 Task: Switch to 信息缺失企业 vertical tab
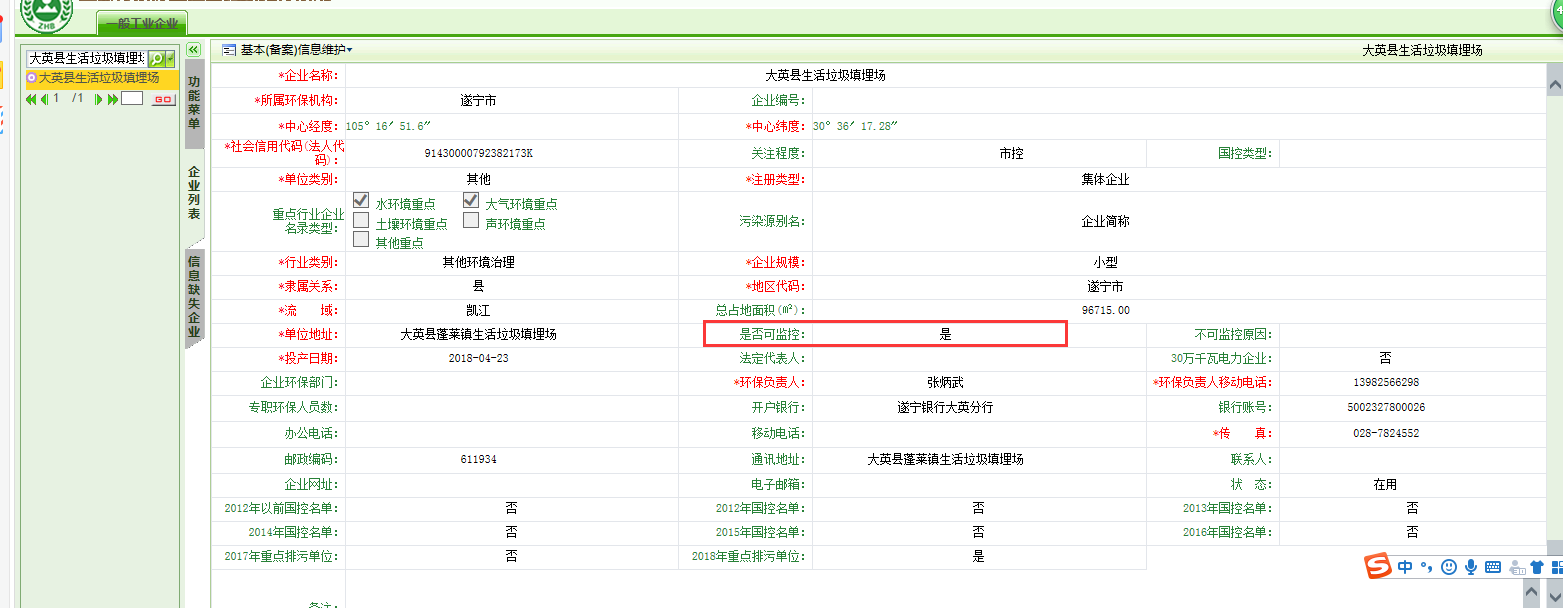pos(194,297)
